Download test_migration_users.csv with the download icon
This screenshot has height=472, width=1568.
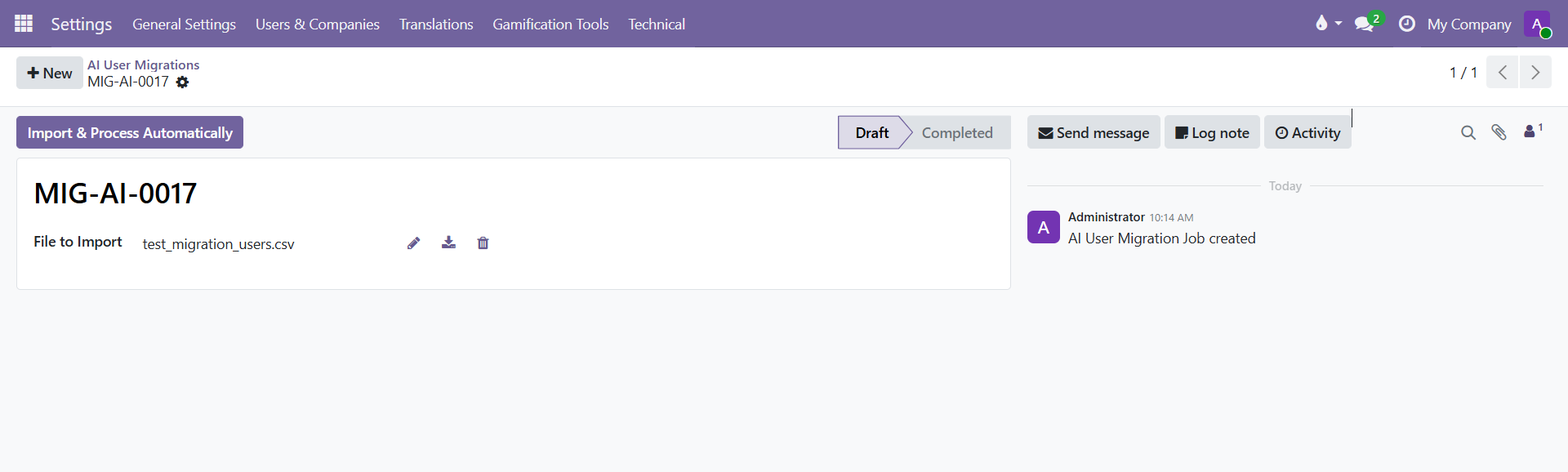click(x=448, y=243)
